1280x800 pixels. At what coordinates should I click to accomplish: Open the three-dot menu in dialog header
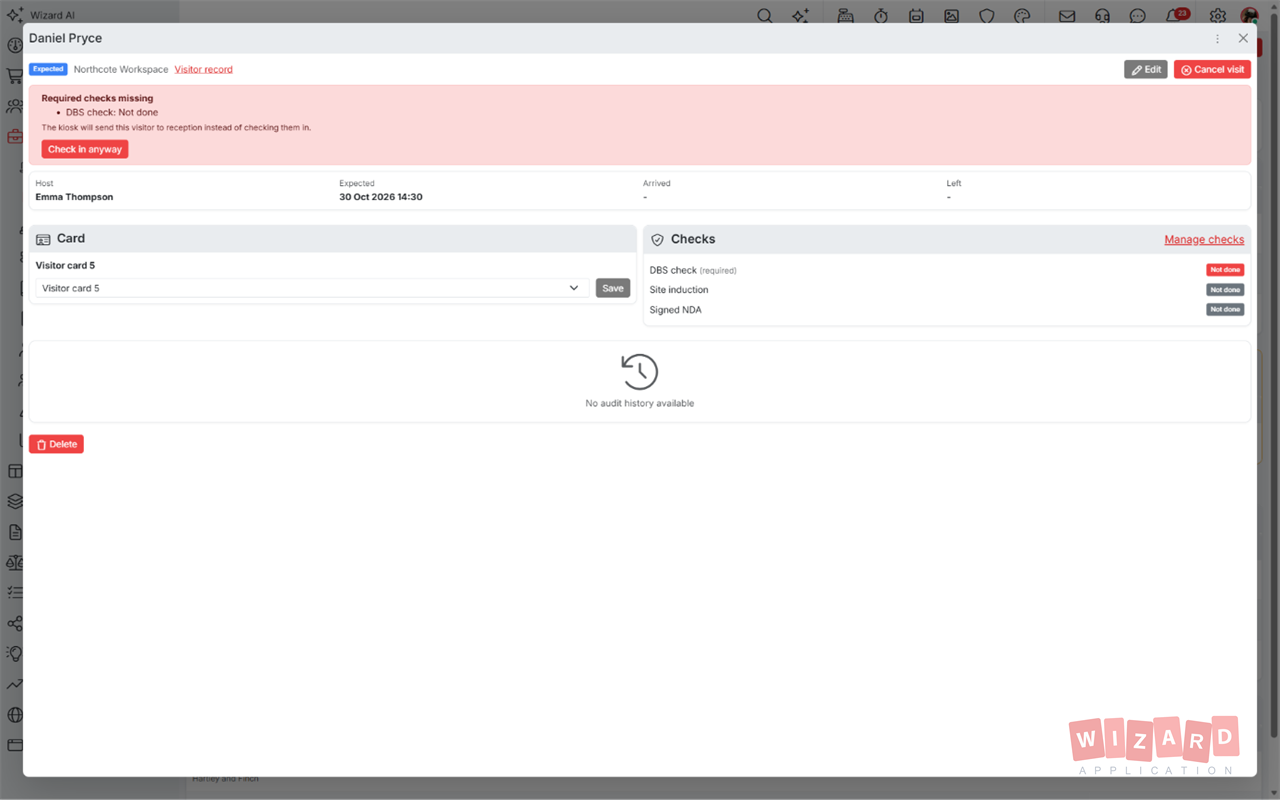(1217, 39)
